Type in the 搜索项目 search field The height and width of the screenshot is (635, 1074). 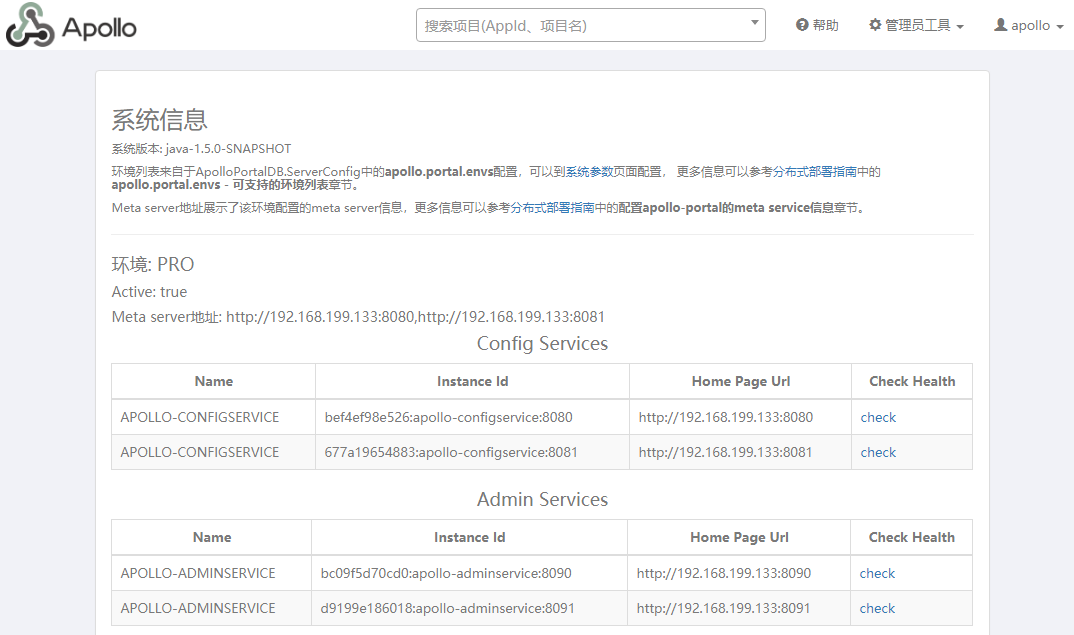(580, 25)
